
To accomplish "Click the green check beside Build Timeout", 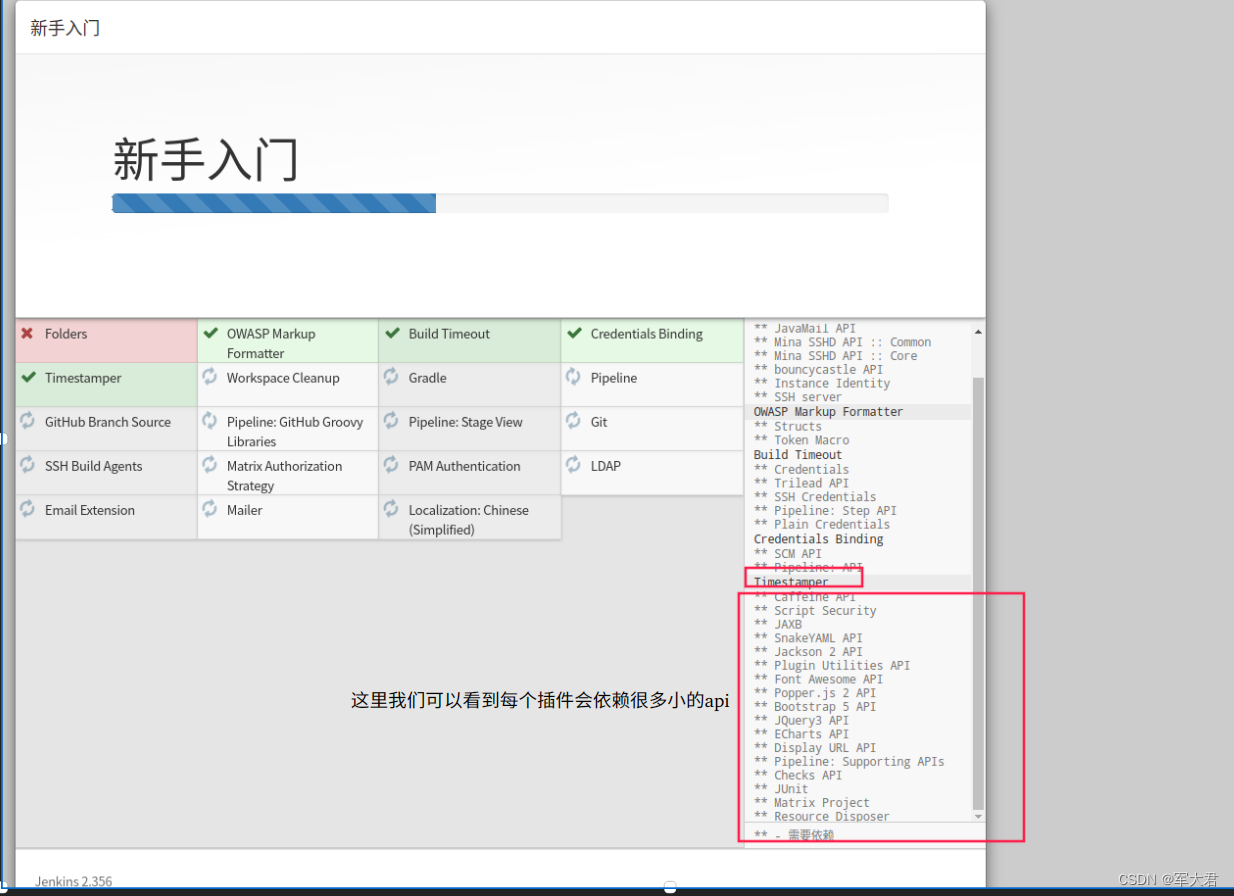I will point(392,333).
